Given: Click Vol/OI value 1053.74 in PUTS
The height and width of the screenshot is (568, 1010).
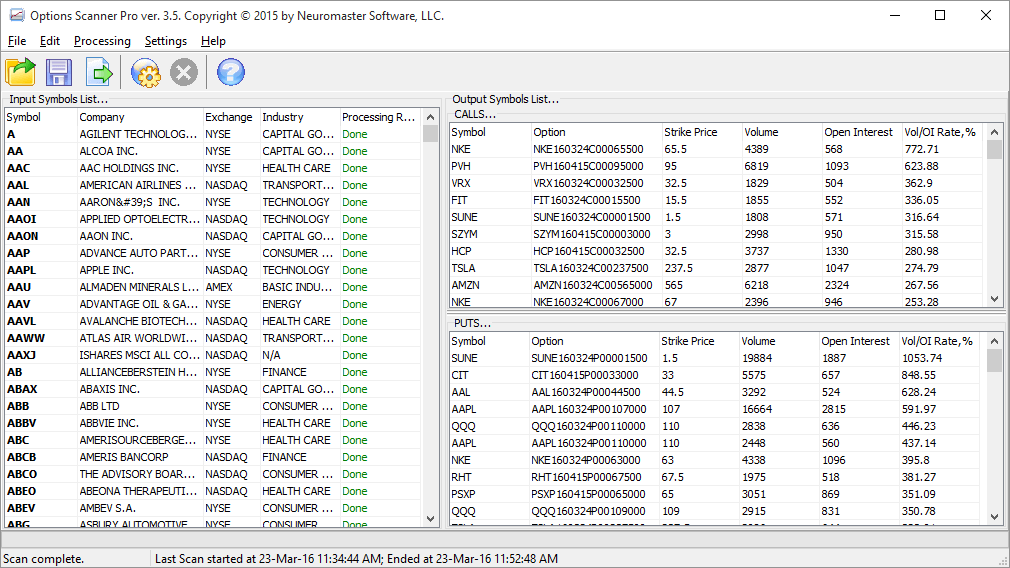Looking at the screenshot, I should tap(922, 358).
